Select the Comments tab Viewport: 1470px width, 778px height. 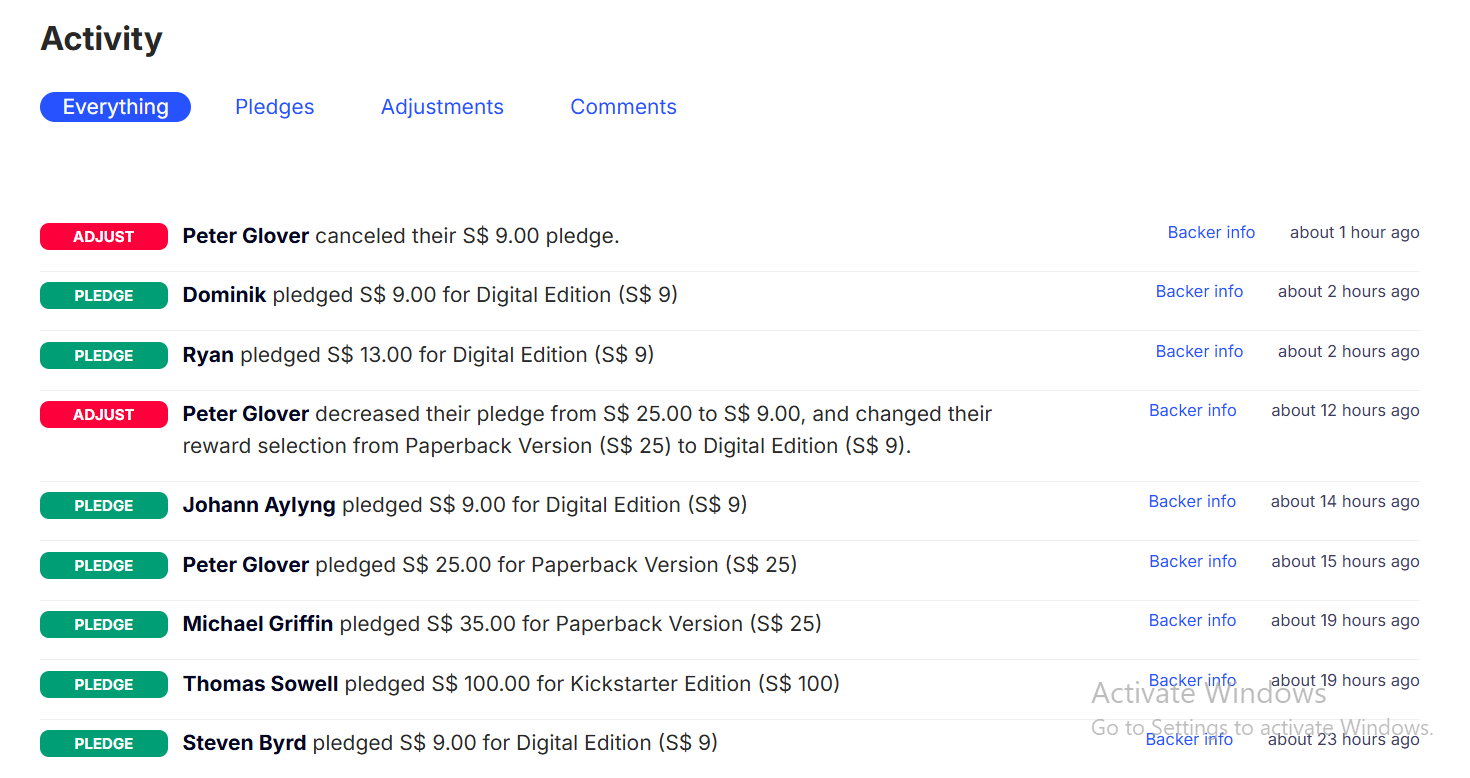(623, 107)
